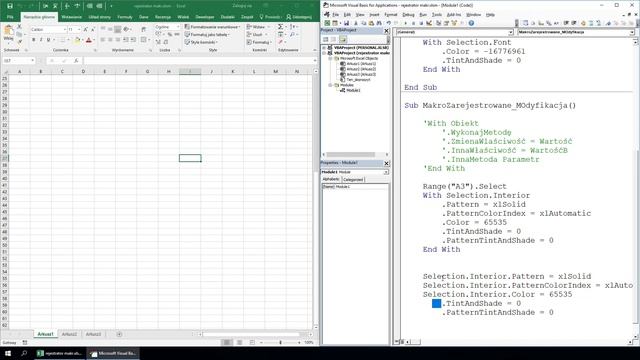The height and width of the screenshot is (360, 640).
Task: Collapse the Modules folder tree node
Action: (x=330, y=85)
